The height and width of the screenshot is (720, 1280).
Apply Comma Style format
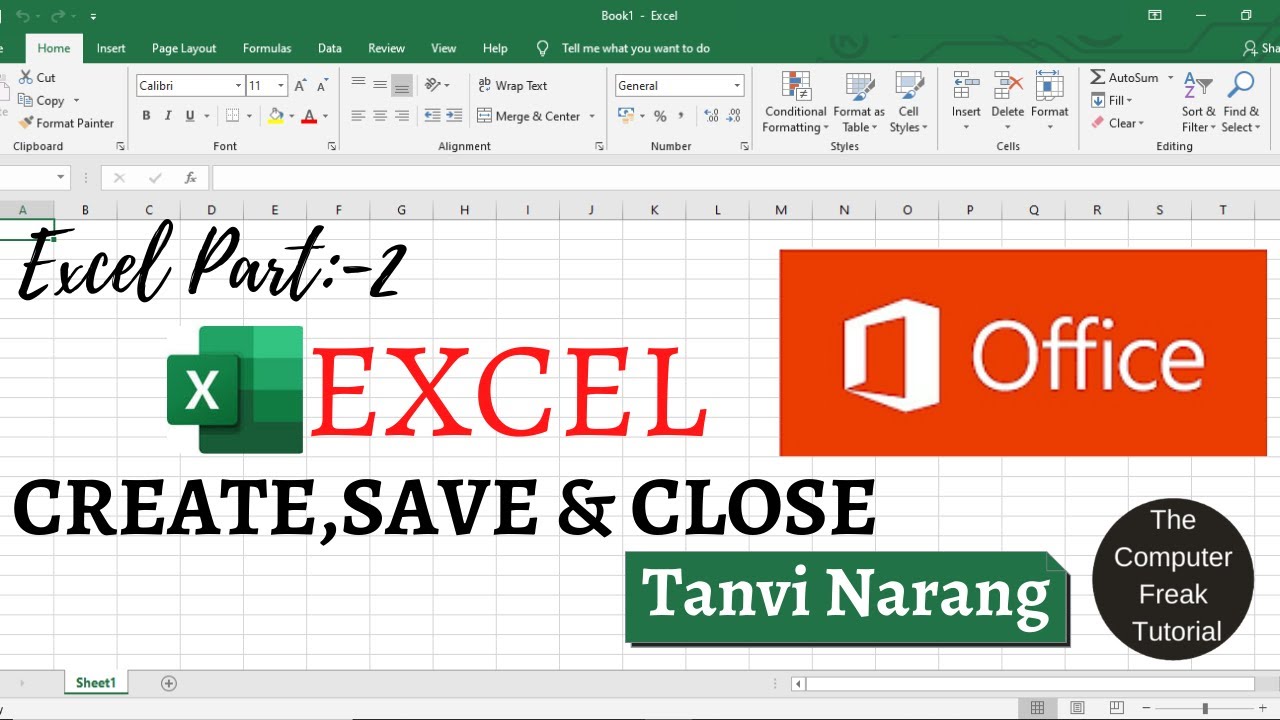pyautogui.click(x=683, y=116)
